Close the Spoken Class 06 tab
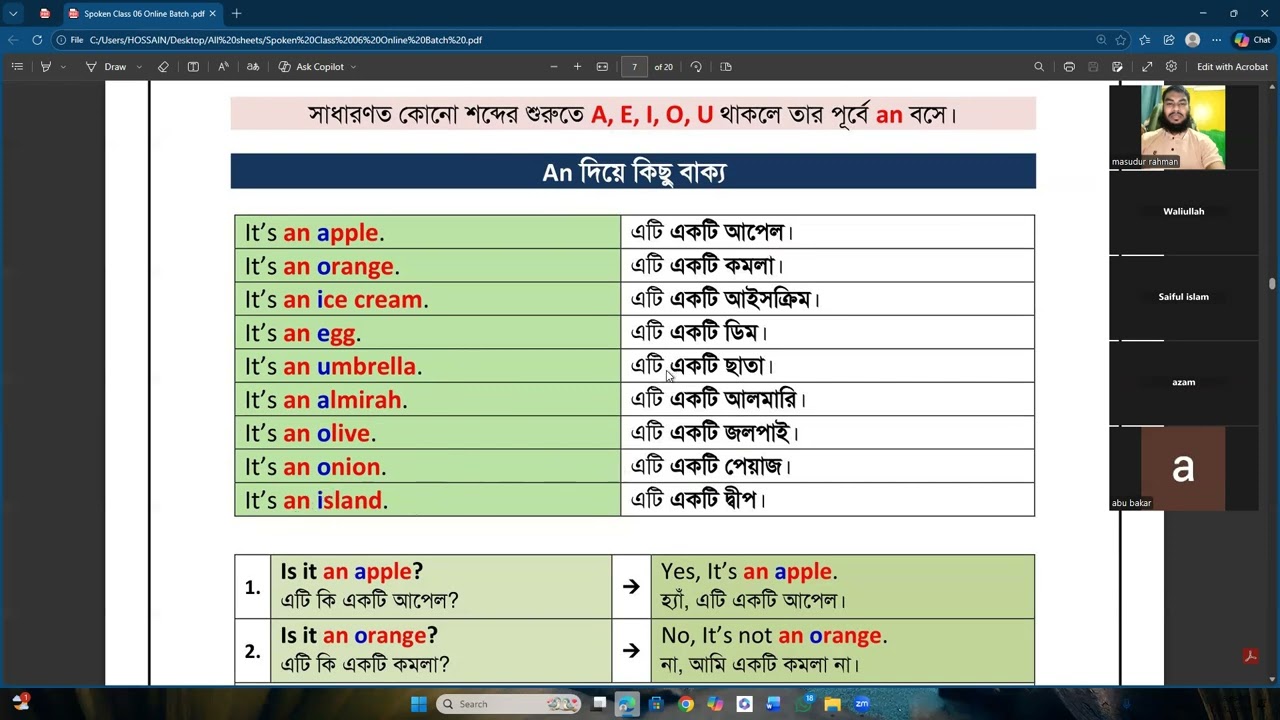The width and height of the screenshot is (1280, 720). [212, 14]
